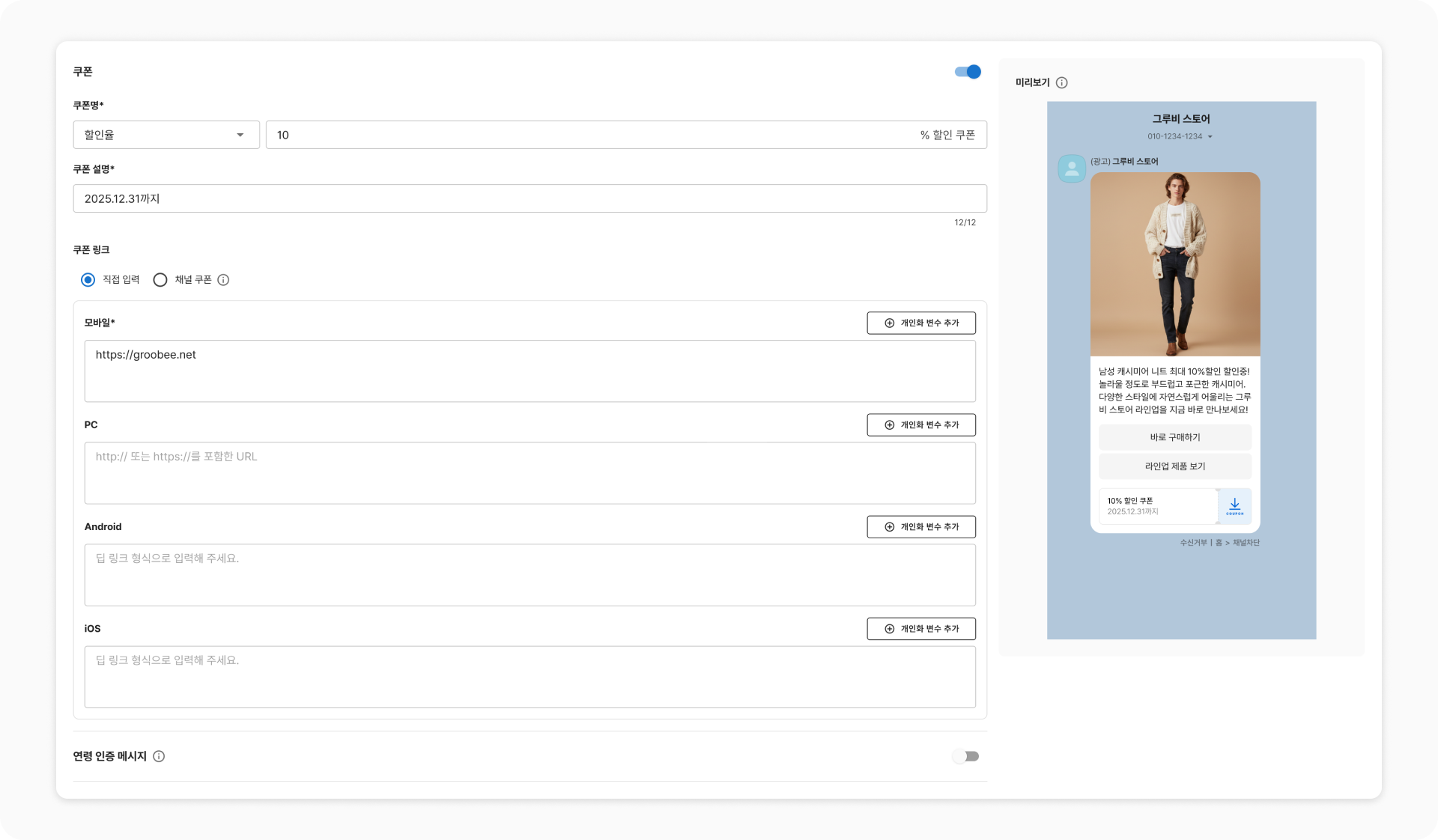Click the cardigan model image in preview
Screen dimensions: 1438x840
tap(1174, 264)
